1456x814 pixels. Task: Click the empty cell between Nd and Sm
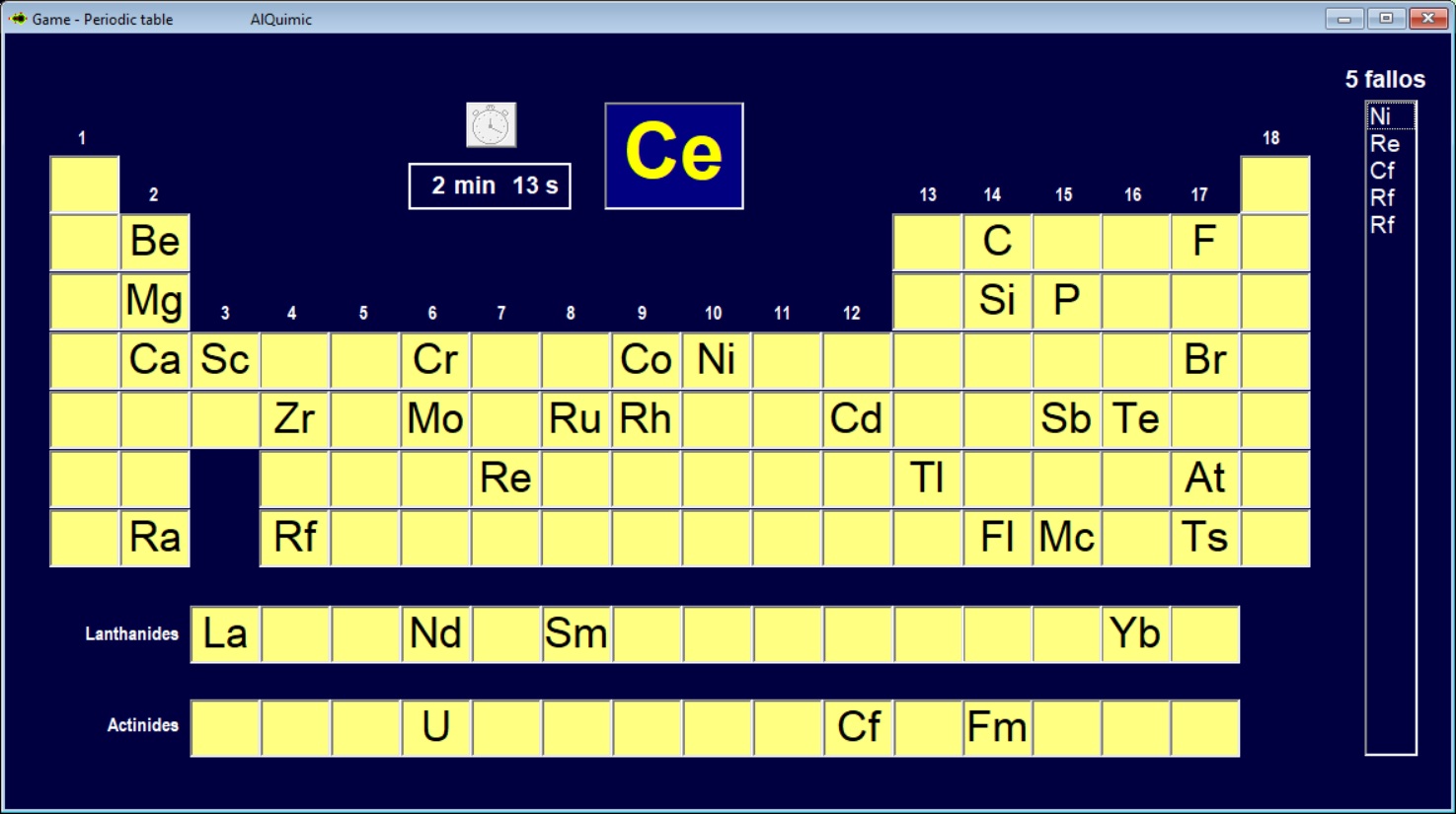[506, 634]
